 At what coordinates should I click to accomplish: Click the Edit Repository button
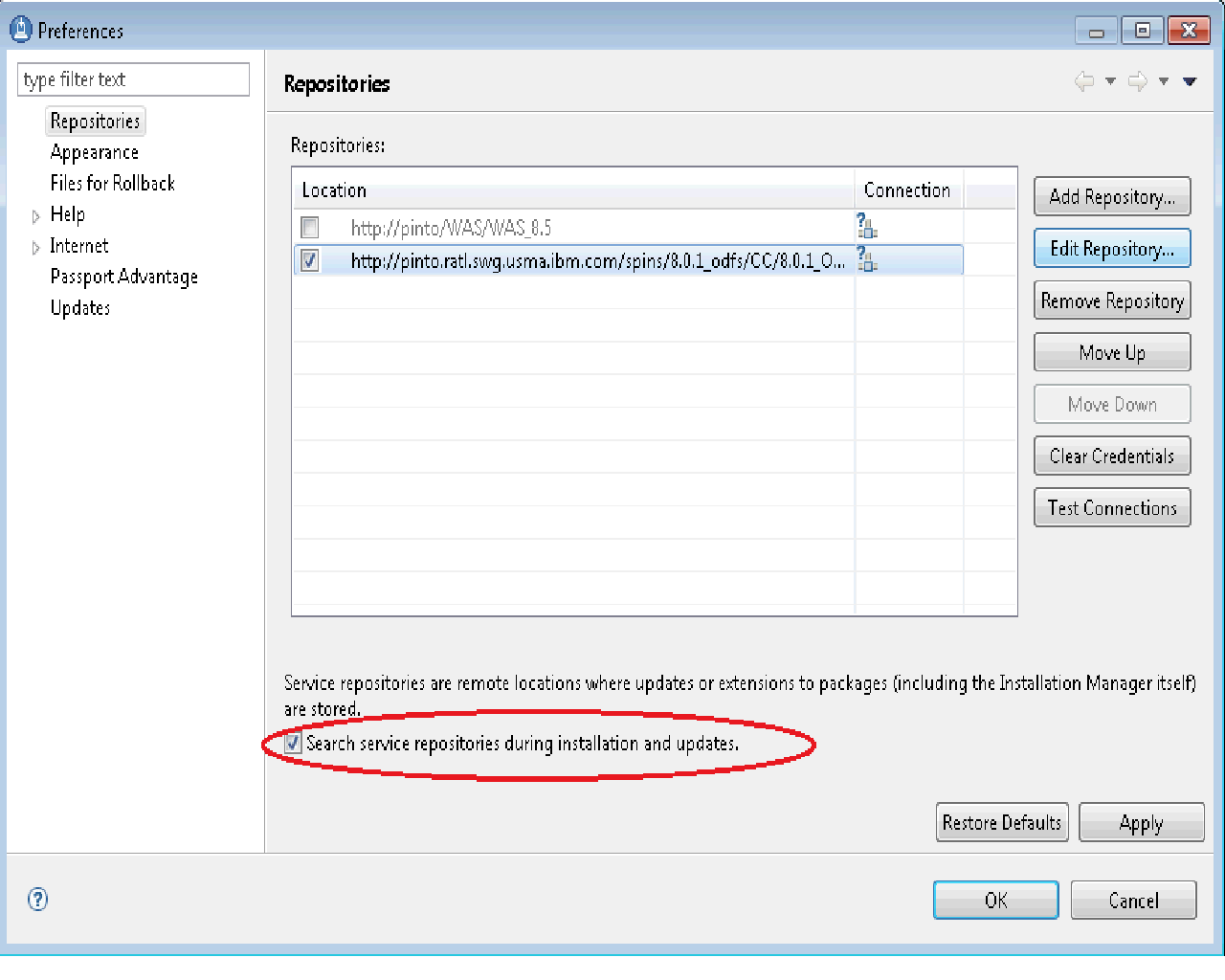[x=1112, y=248]
